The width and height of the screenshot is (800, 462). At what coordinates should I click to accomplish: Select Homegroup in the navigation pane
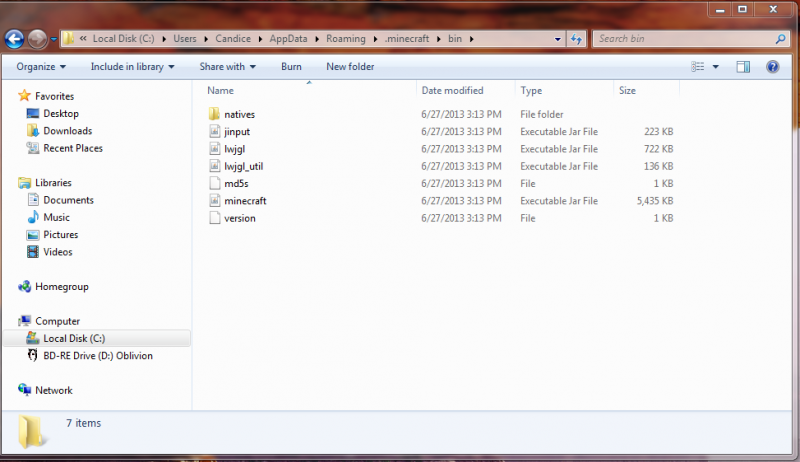click(61, 287)
